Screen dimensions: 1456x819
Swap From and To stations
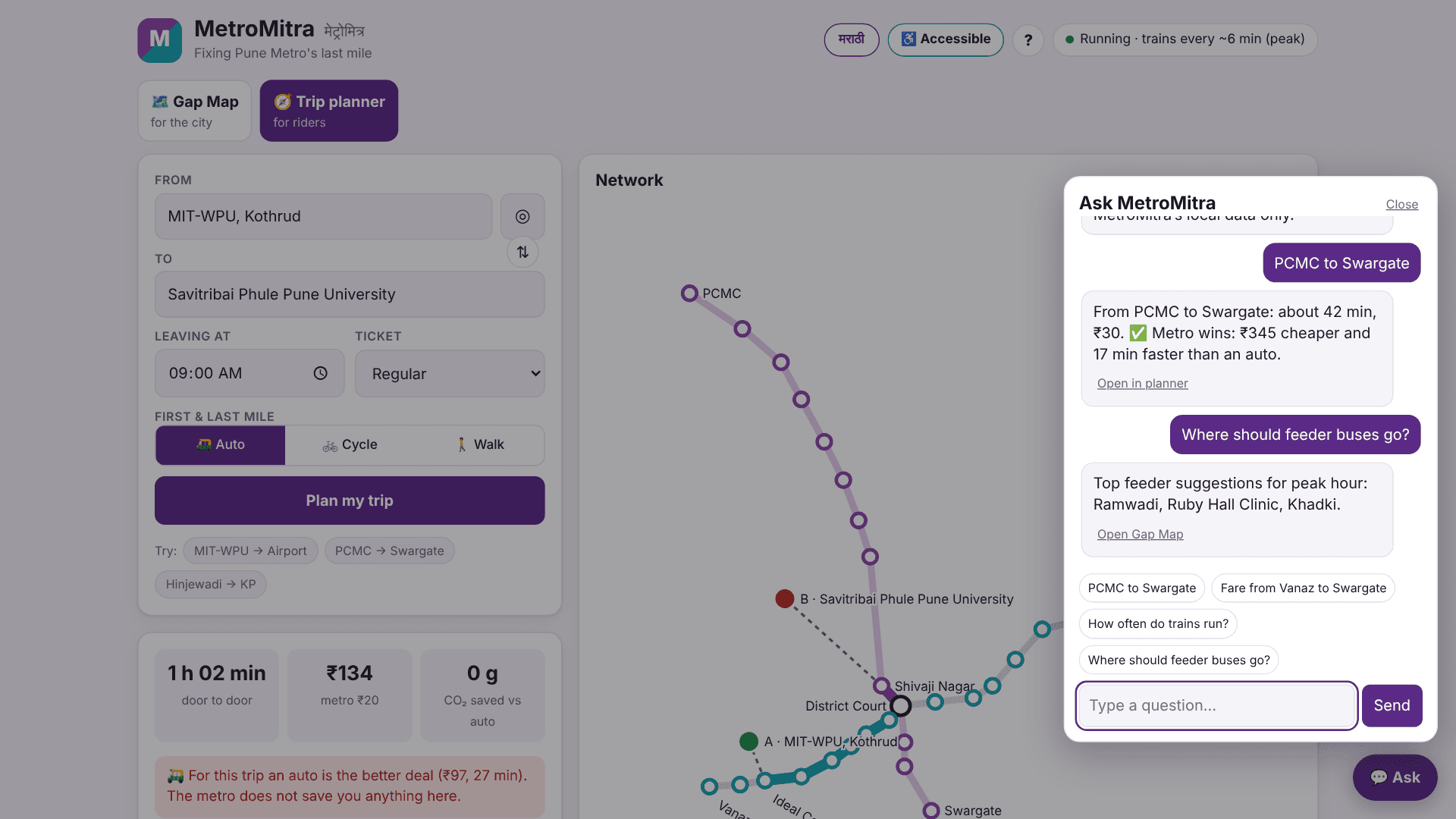522,252
